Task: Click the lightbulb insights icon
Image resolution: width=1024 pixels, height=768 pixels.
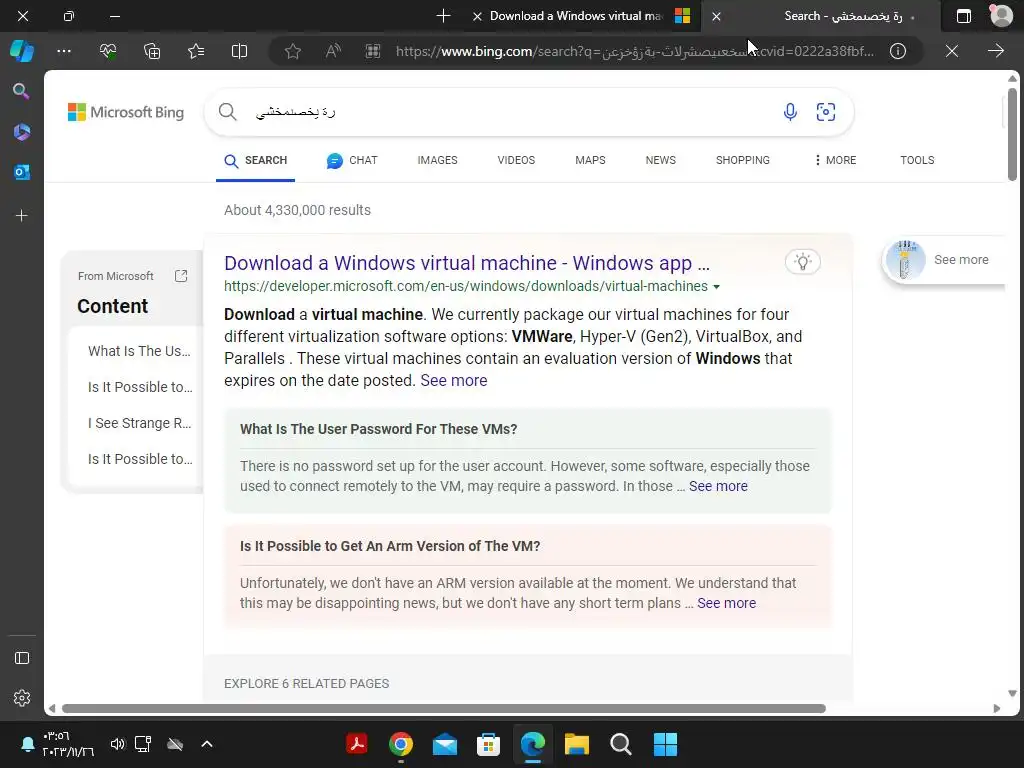Action: 803,262
